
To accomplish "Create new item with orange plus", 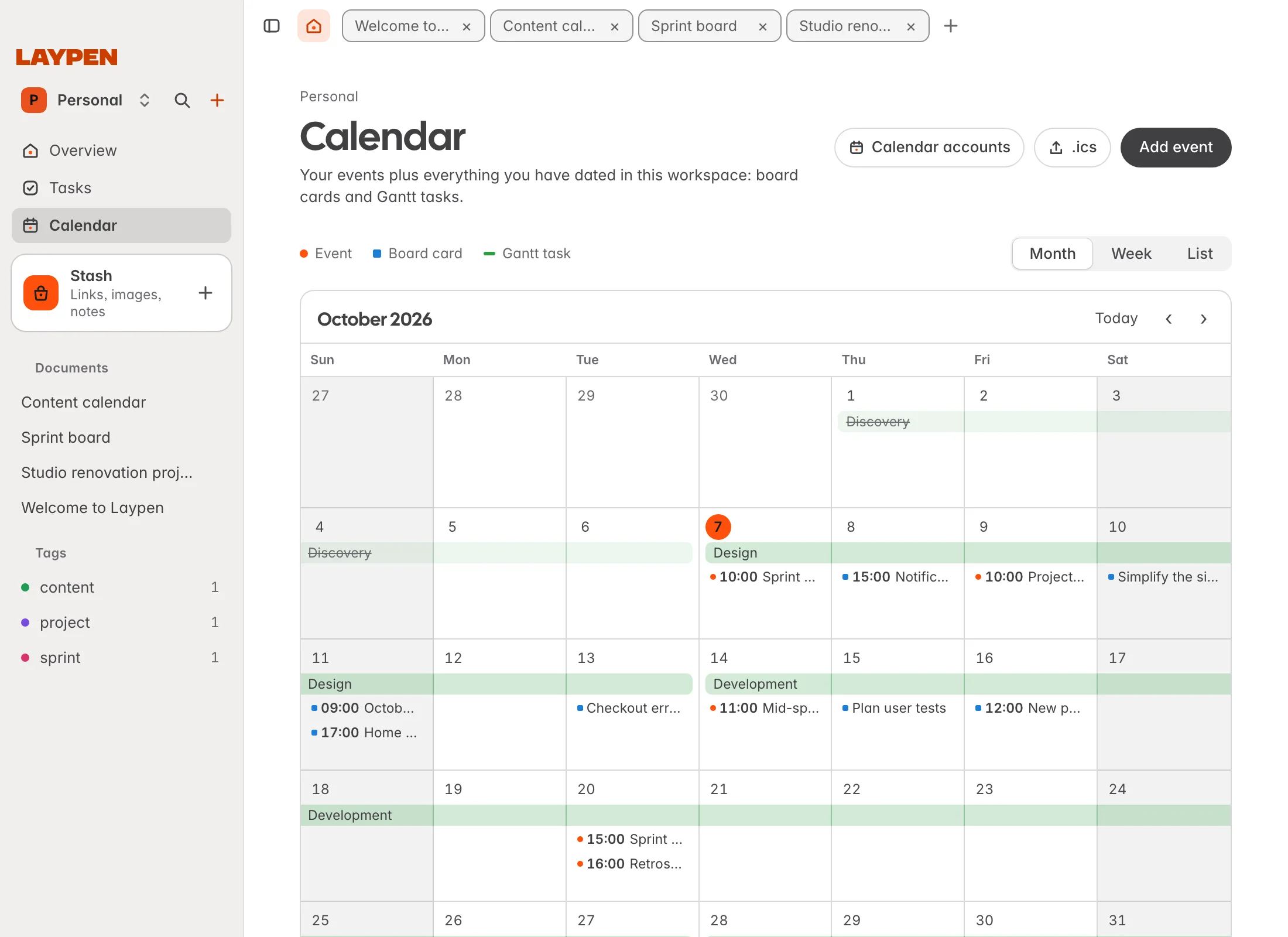I will click(217, 100).
